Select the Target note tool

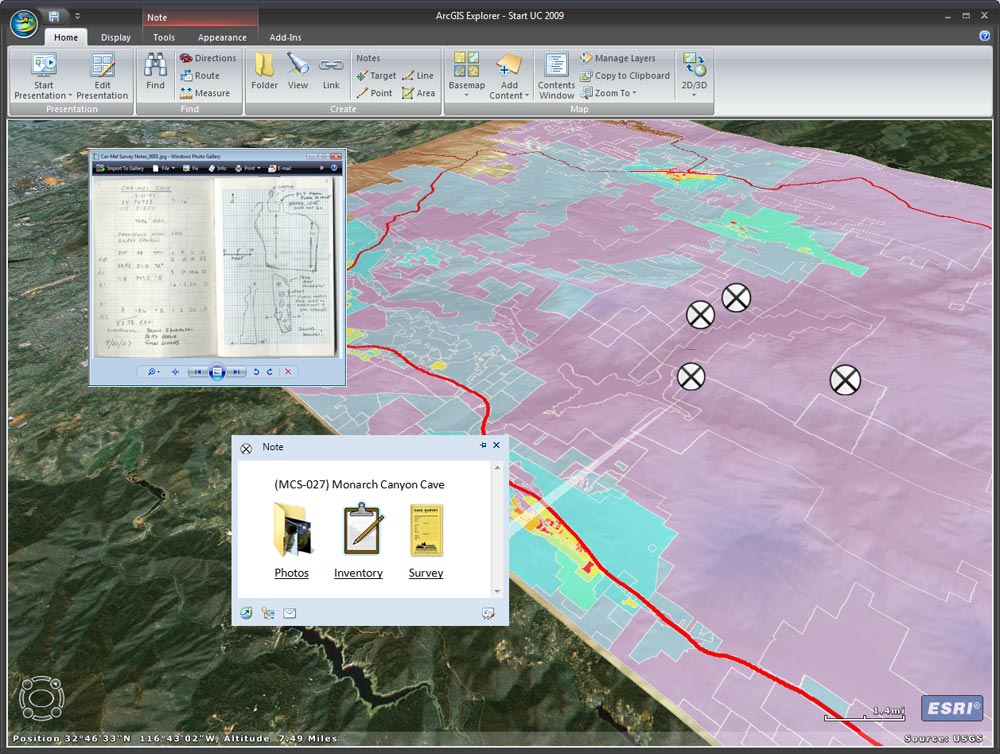[x=376, y=76]
